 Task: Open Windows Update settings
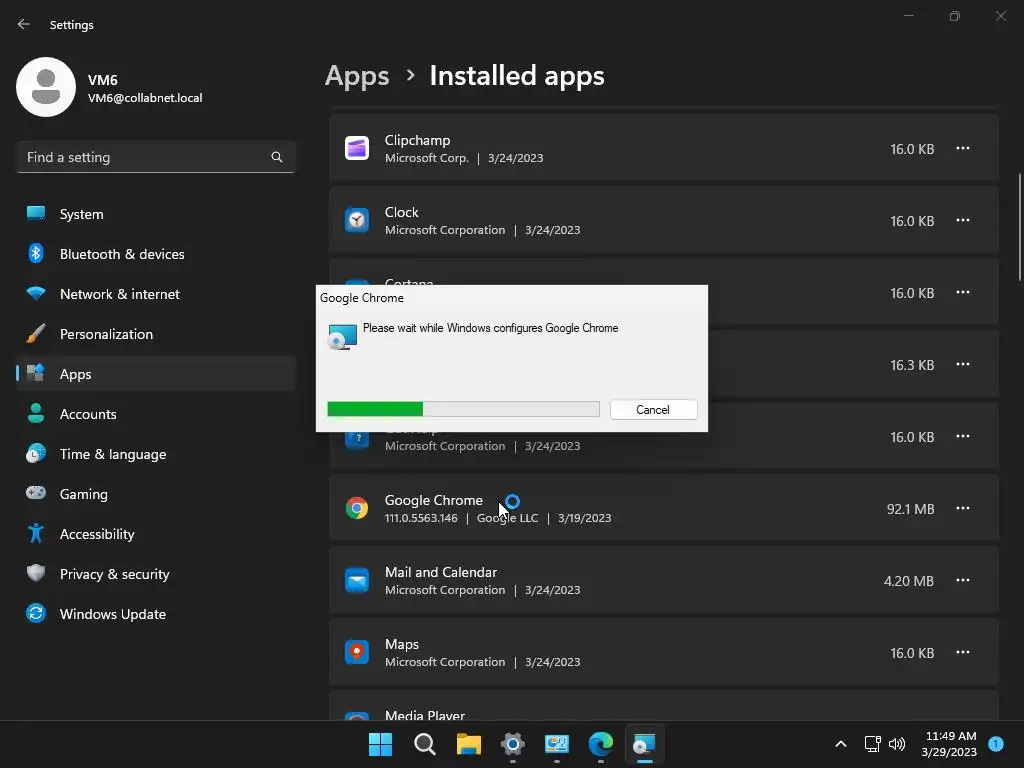click(155, 614)
